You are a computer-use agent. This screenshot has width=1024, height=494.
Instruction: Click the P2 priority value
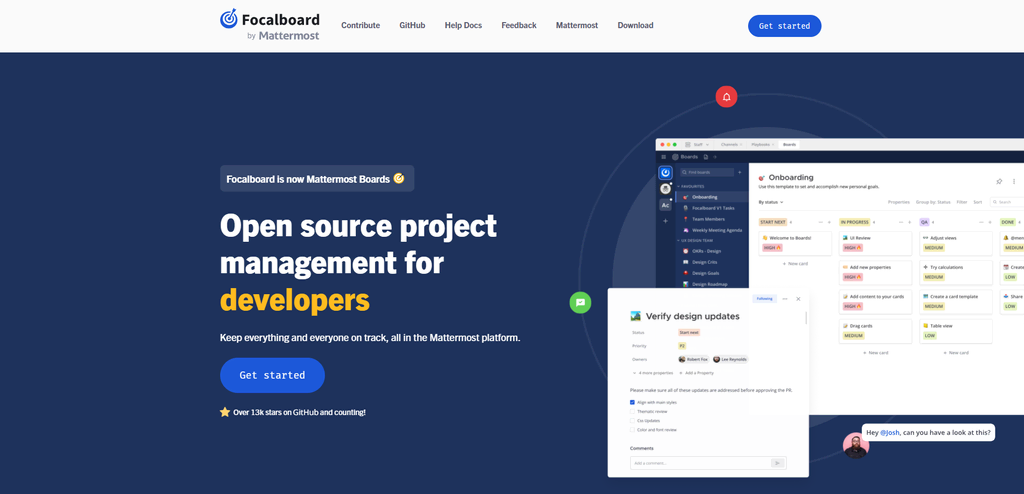tap(682, 346)
